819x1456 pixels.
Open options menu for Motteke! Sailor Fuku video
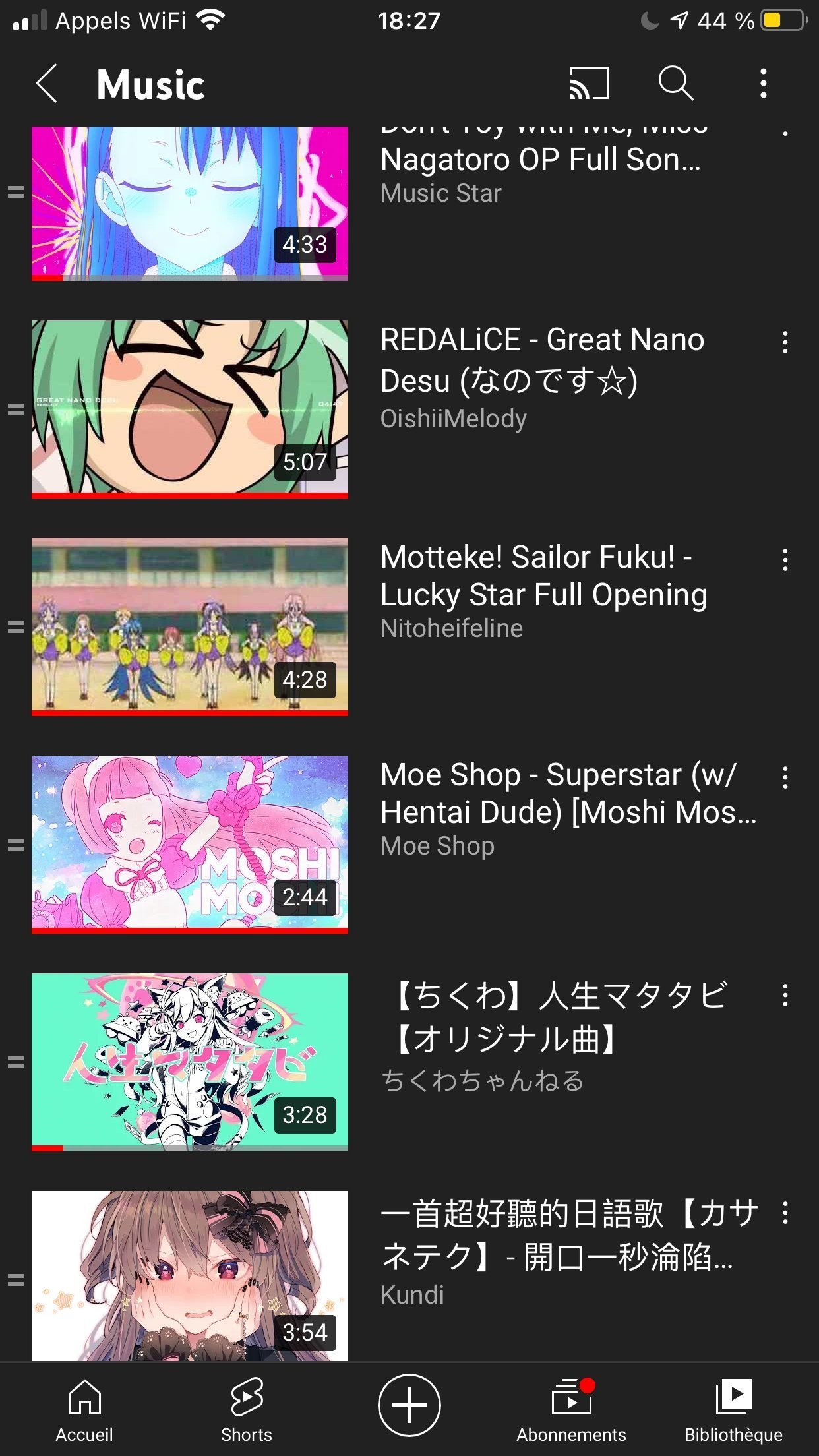785,560
